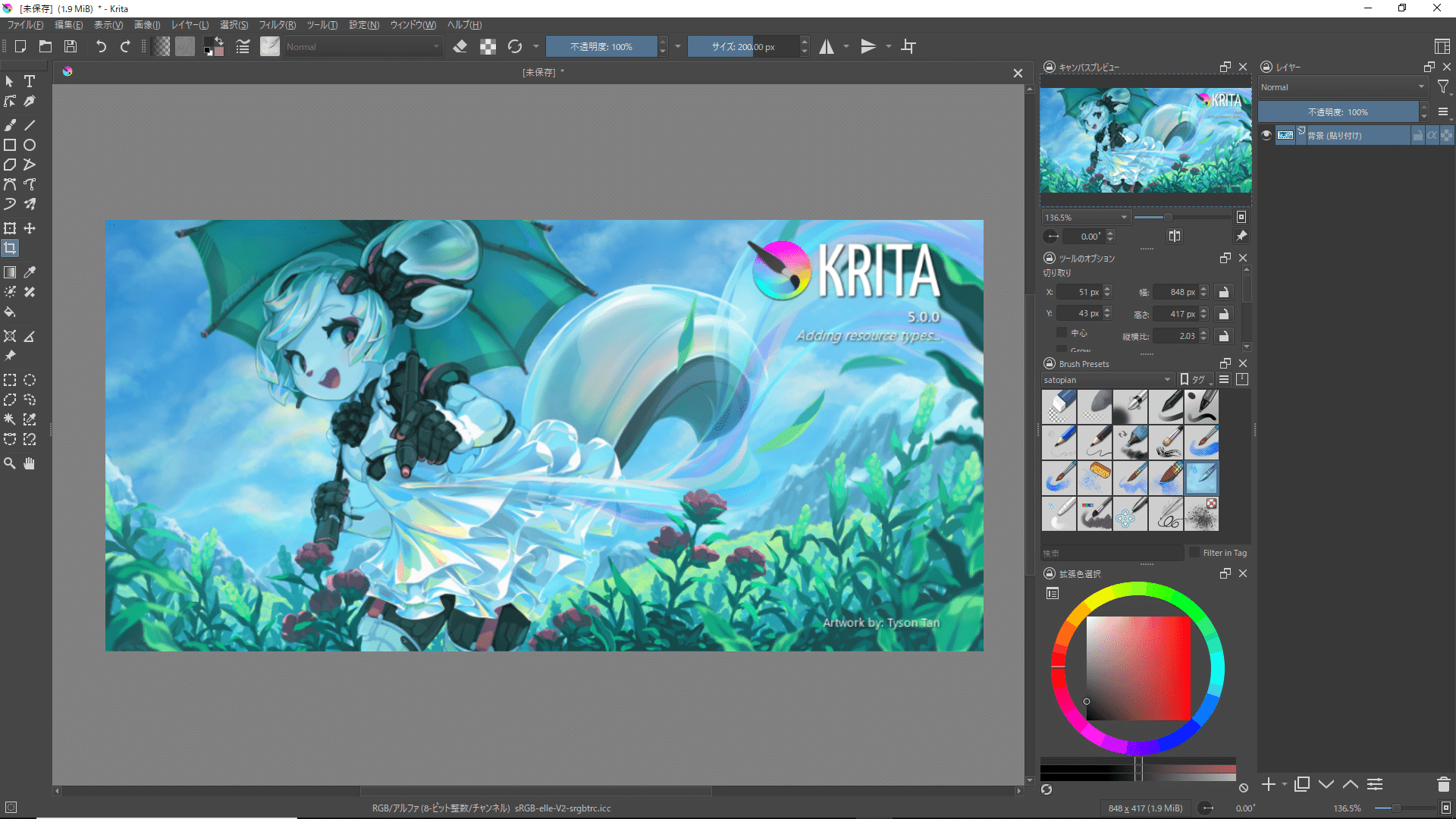Open the blending mode dropdown in toolbar
Image resolution: width=1456 pixels, height=819 pixels.
click(362, 46)
